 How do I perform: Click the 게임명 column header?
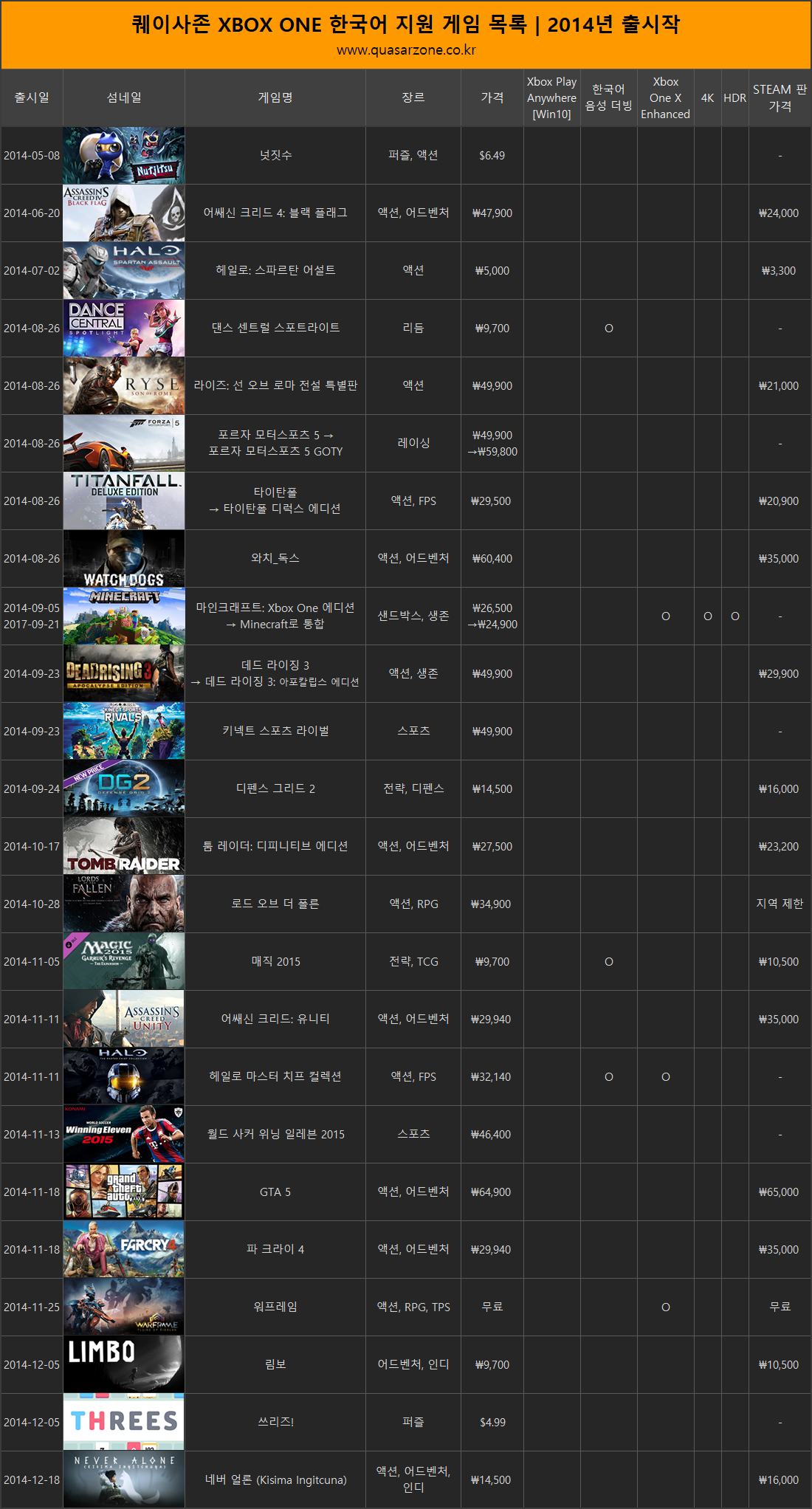[275, 97]
